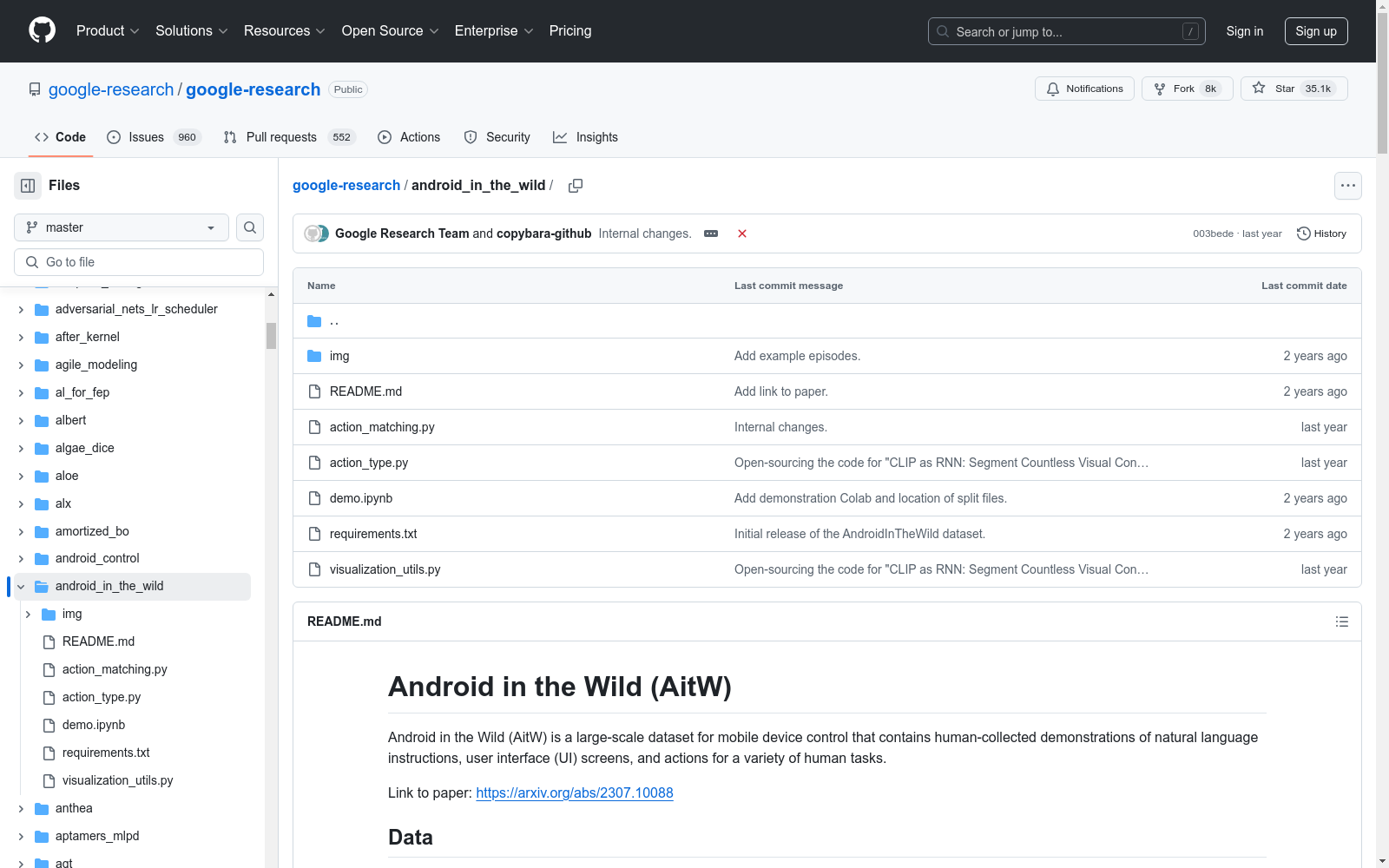Open commit History
Viewport: 1389px width, 868px height.
pyautogui.click(x=1321, y=233)
